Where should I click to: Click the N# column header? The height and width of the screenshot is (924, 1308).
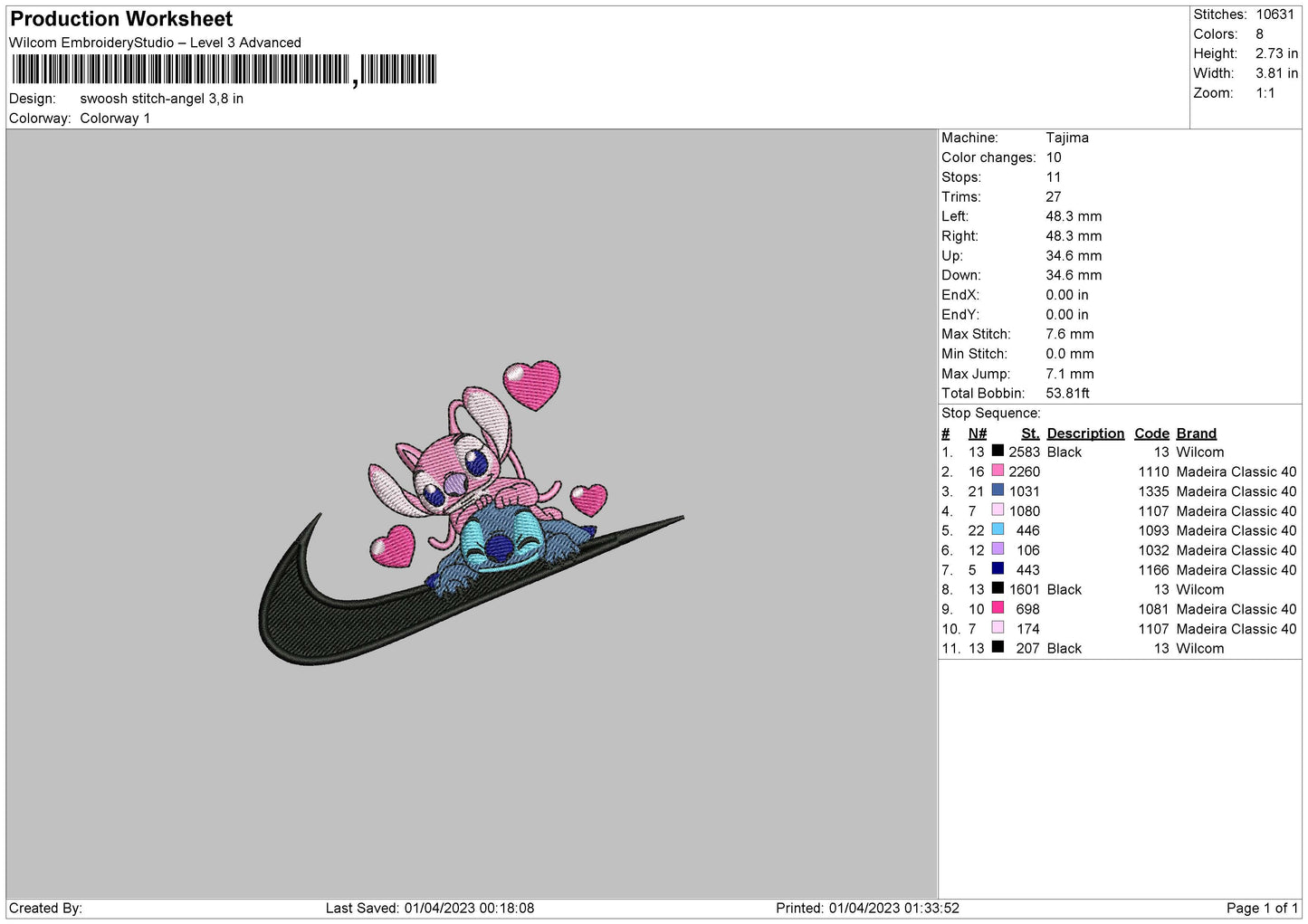(977, 433)
